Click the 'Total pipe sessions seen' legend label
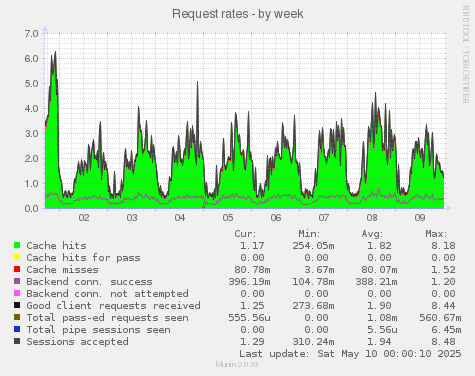The height and width of the screenshot is (376, 475). [98, 330]
